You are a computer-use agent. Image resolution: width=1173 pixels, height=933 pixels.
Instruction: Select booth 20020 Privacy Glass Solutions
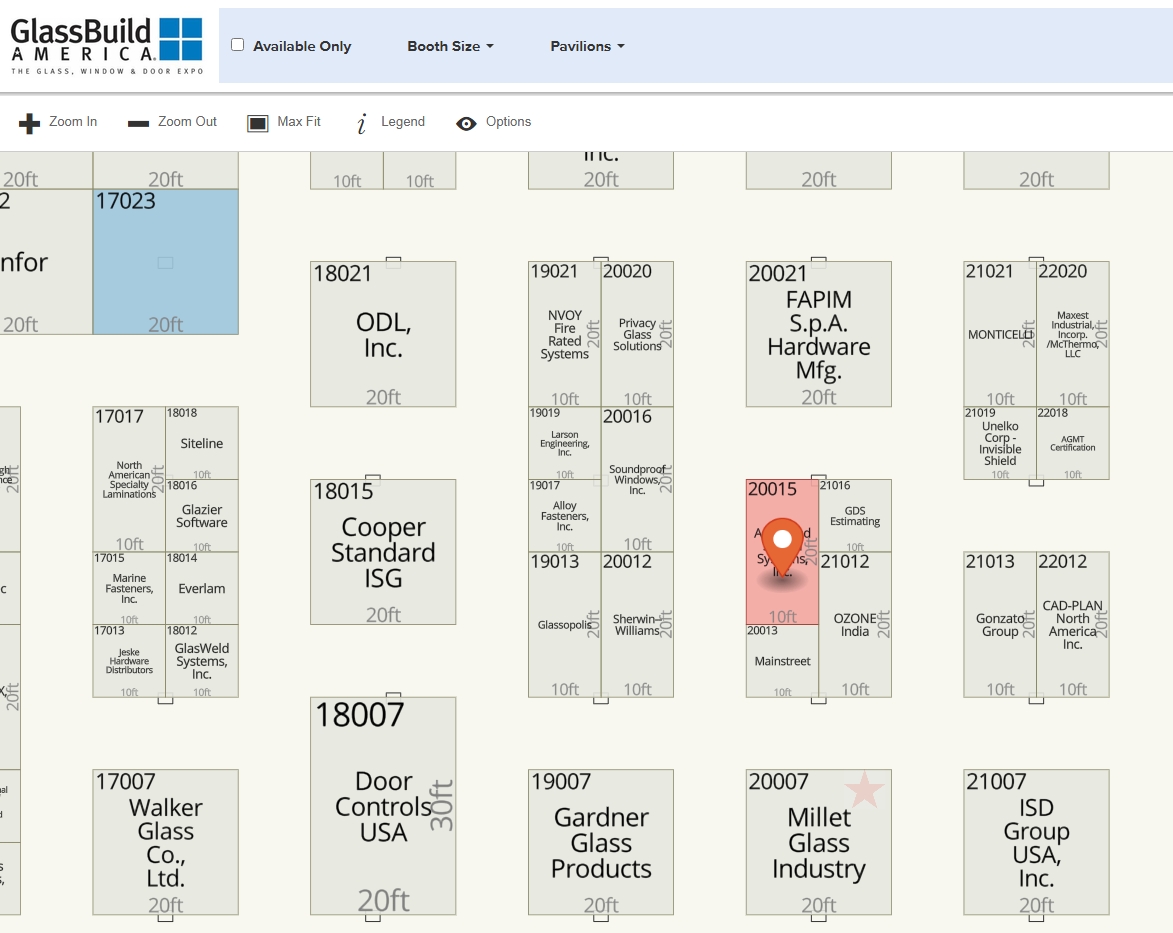[x=637, y=334]
